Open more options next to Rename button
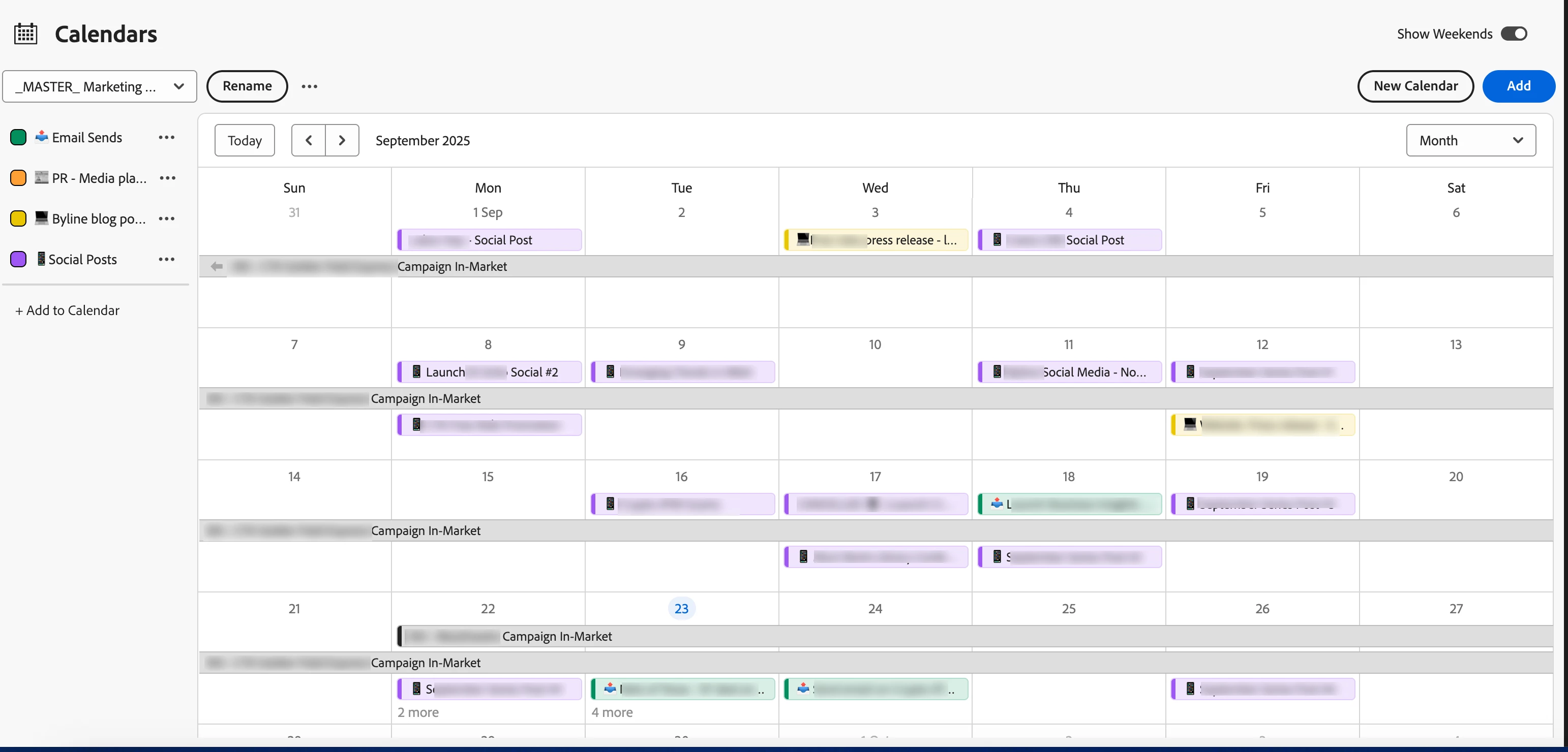 pos(309,86)
